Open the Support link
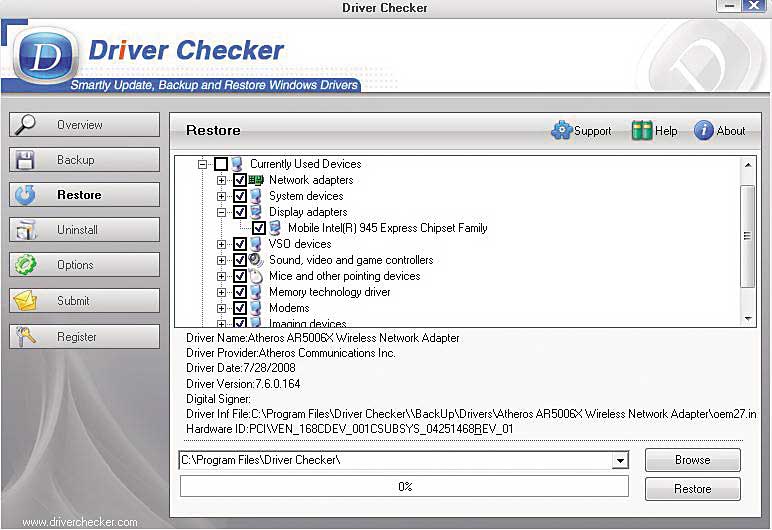772x530 pixels. click(581, 131)
